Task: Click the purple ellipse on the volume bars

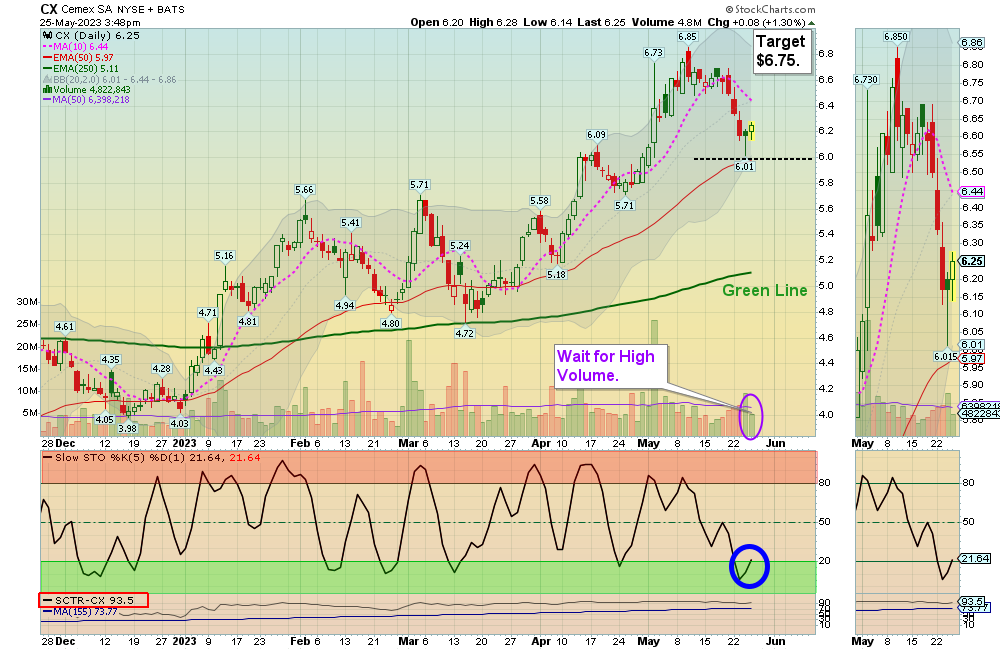Action: (750, 414)
